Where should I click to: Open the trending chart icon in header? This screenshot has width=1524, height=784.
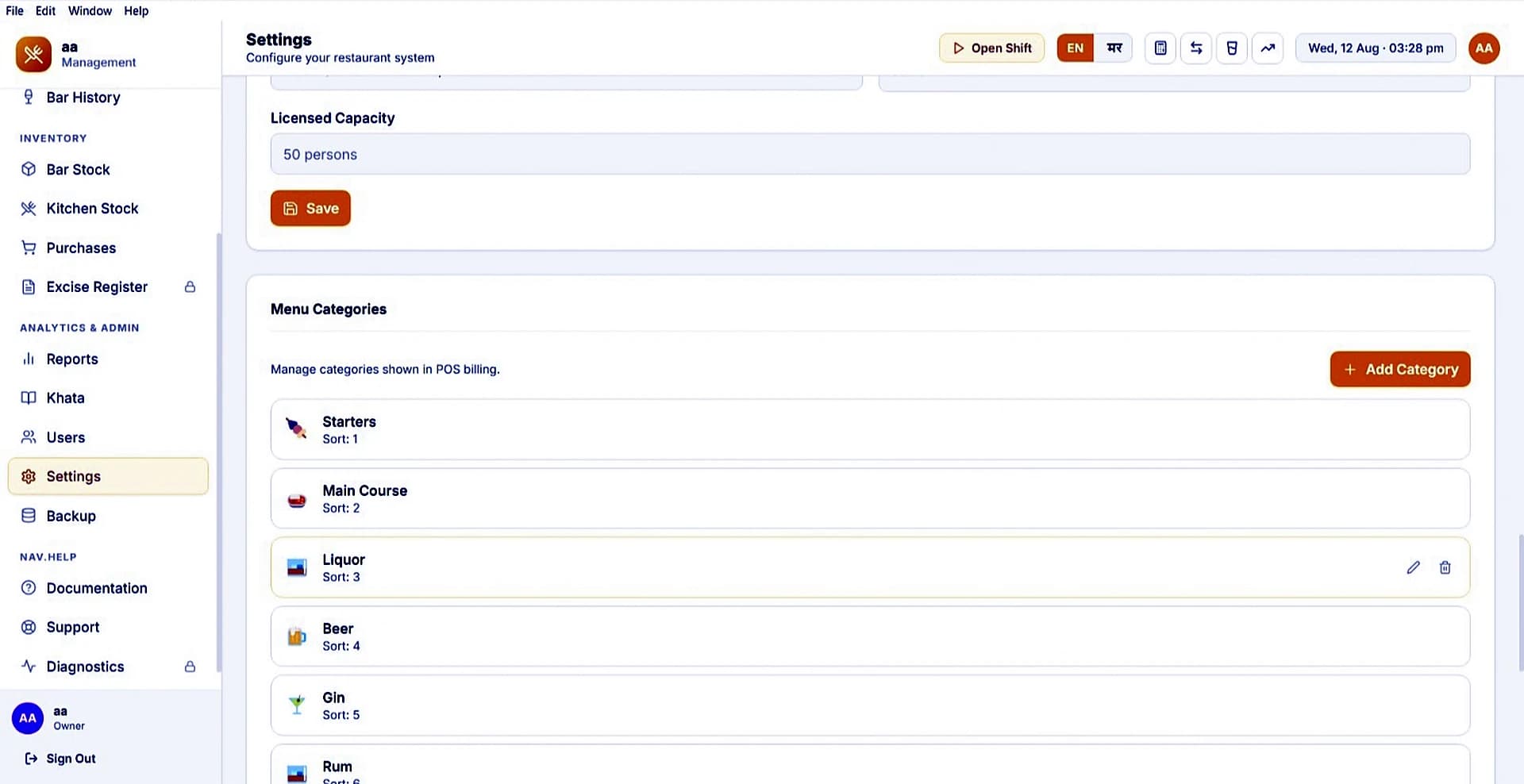(x=1268, y=48)
